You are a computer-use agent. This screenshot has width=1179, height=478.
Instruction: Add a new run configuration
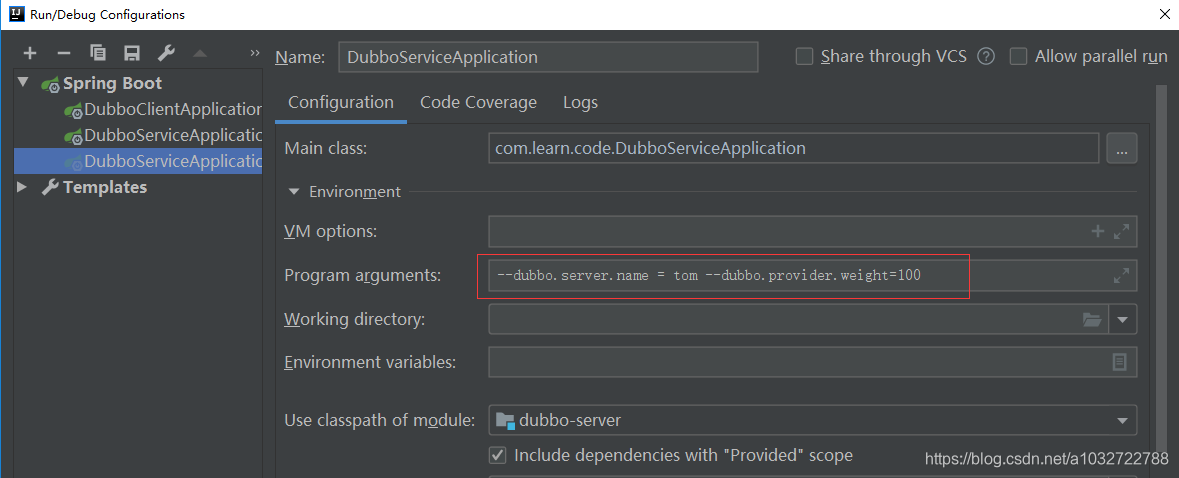click(29, 53)
